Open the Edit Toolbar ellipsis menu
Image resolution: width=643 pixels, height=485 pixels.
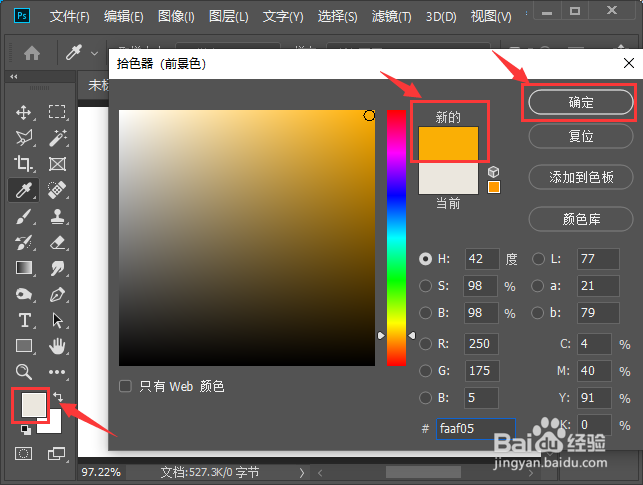click(57, 372)
